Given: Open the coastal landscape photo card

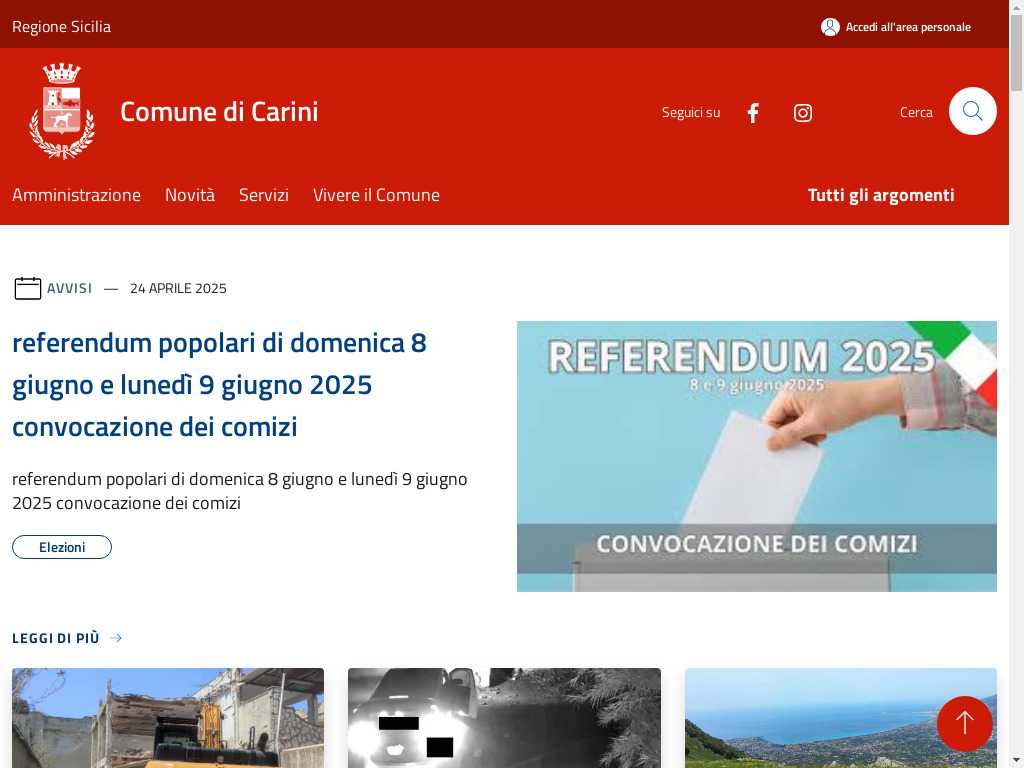Looking at the screenshot, I should click(840, 718).
